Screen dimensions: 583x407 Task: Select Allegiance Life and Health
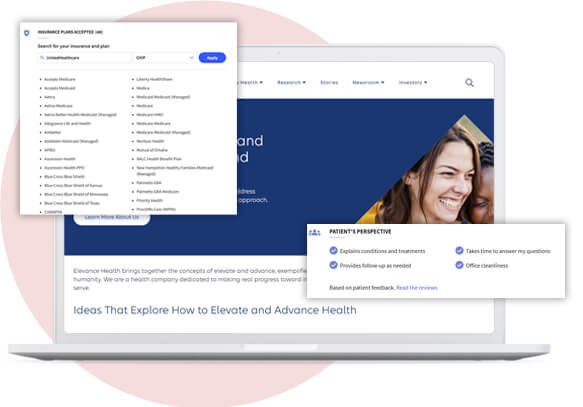click(67, 123)
